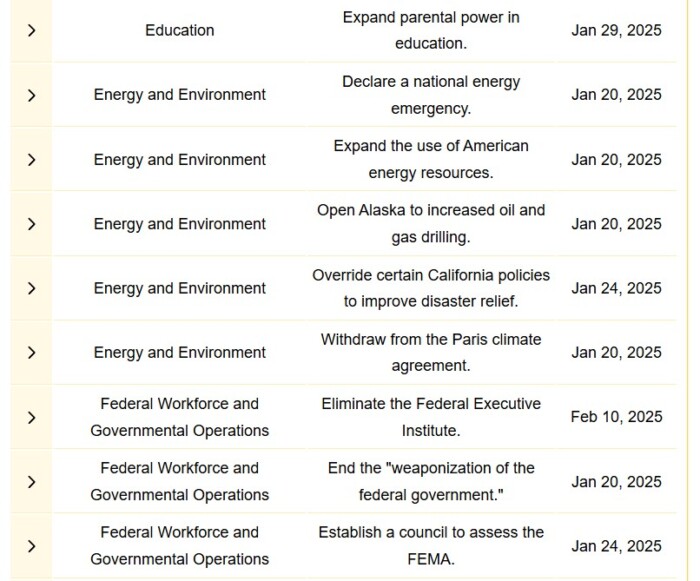The width and height of the screenshot is (700, 581).
Task: Expand the Federal Executive Institute row
Action: pyautogui.click(x=31, y=417)
